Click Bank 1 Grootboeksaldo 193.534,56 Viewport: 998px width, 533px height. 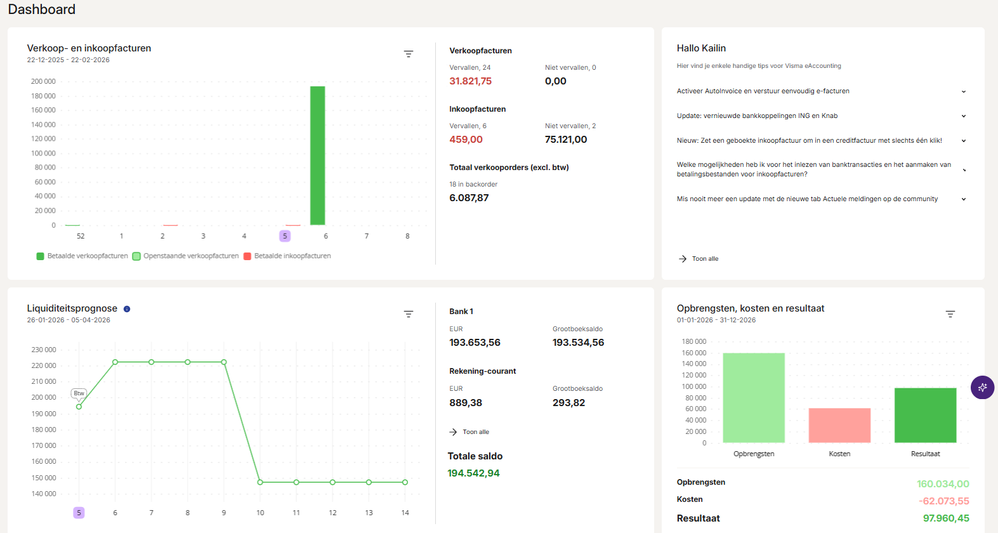(x=578, y=343)
